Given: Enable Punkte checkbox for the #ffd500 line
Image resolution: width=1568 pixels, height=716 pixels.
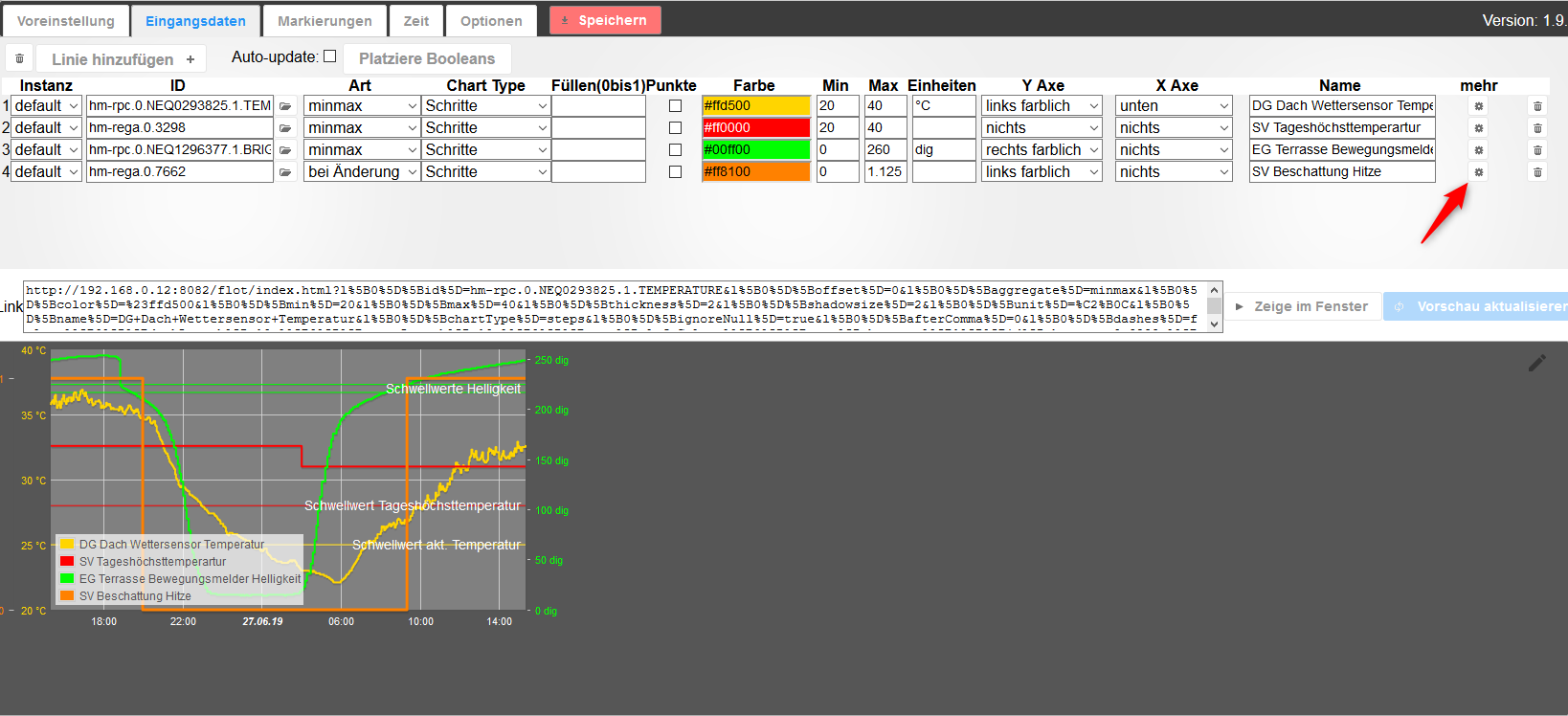Looking at the screenshot, I should point(676,106).
